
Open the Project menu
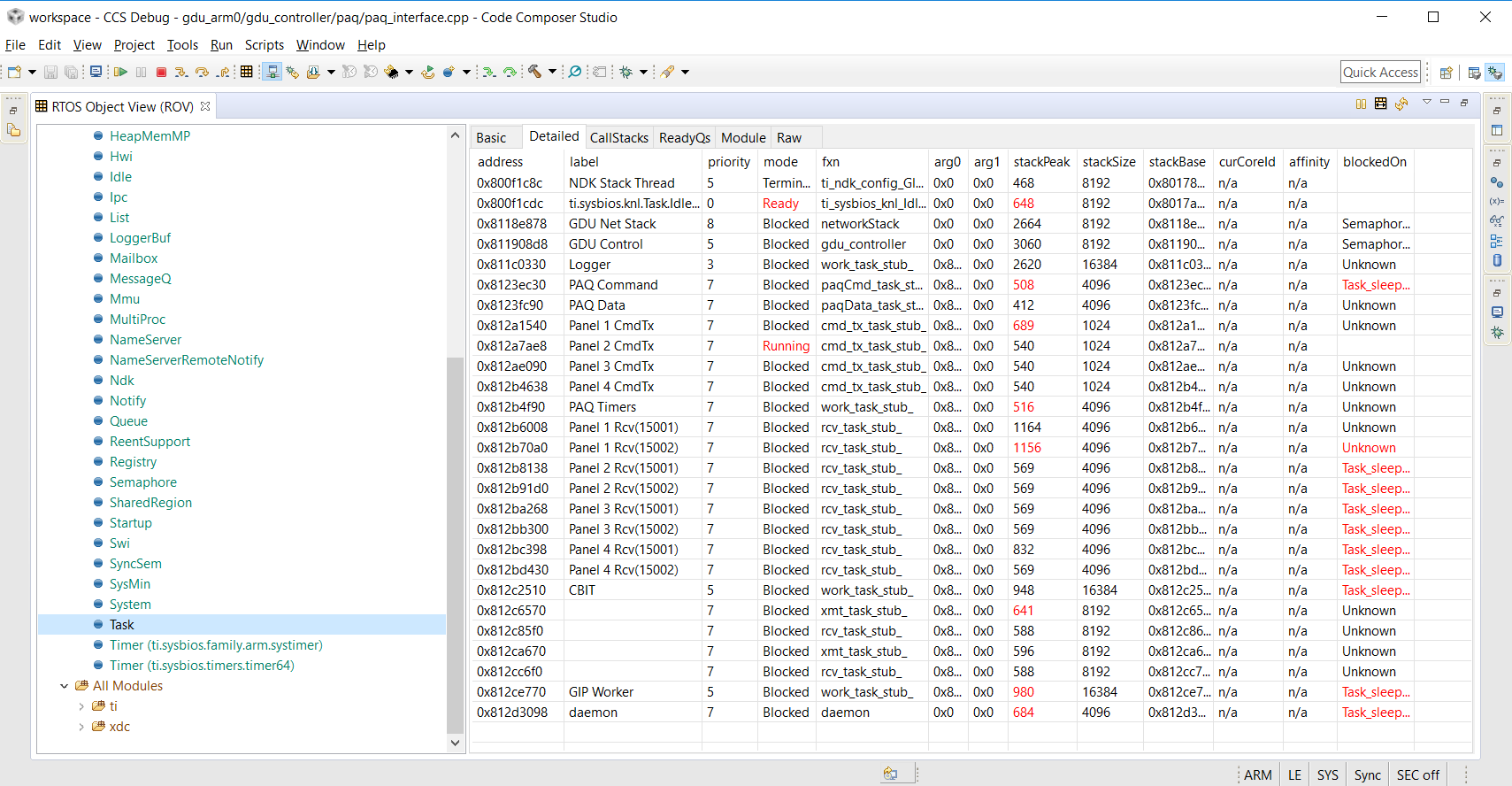134,45
